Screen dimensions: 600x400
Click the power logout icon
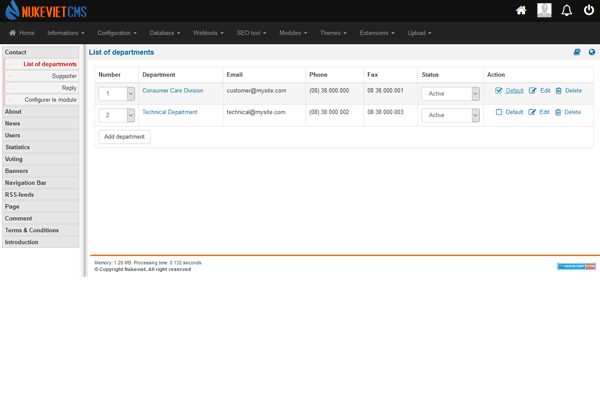589,10
